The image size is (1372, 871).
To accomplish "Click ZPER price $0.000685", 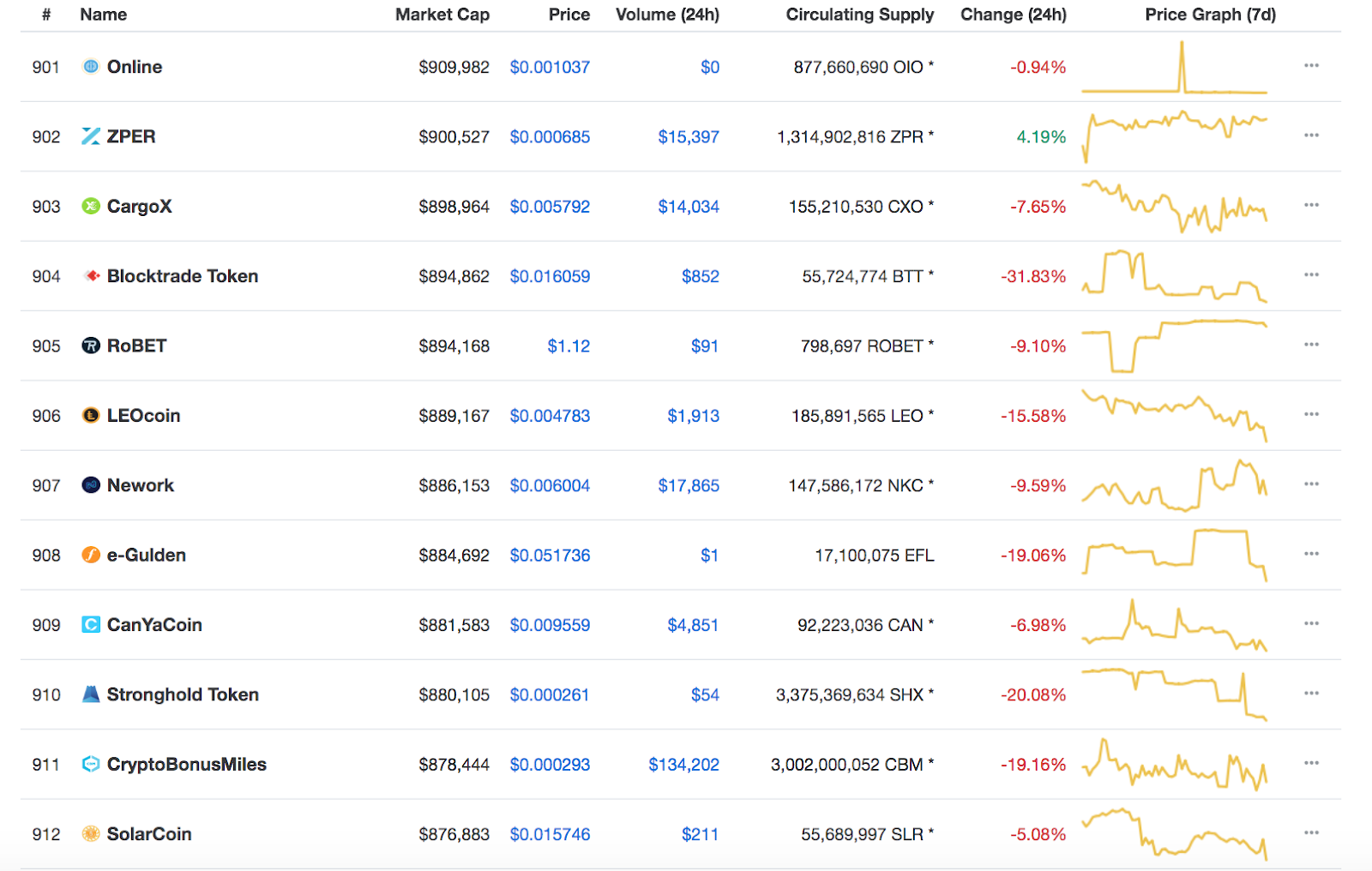I will point(550,136).
